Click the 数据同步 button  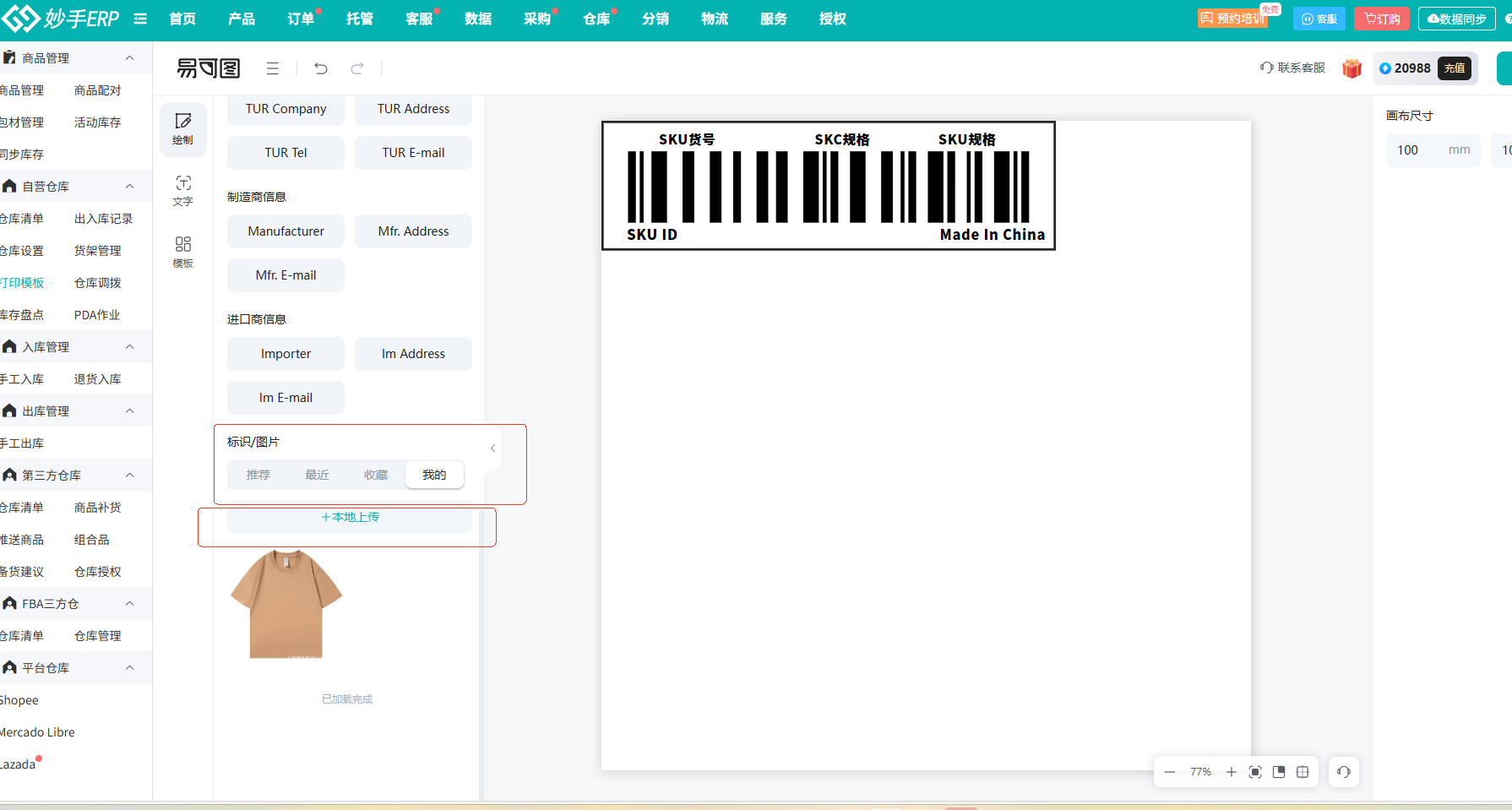(1457, 19)
